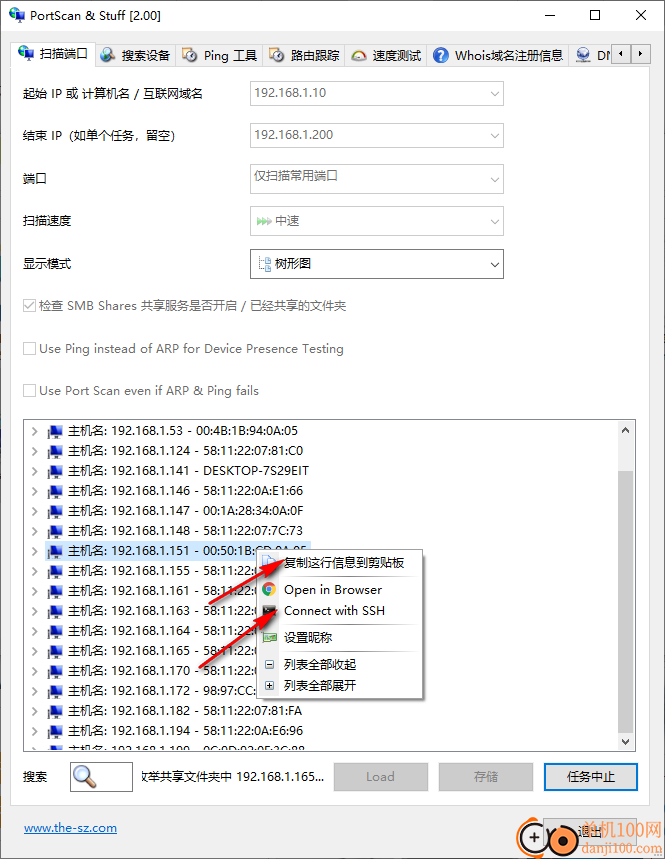
Task: Expand the 192.168.1.53 host node
Action: [35, 431]
